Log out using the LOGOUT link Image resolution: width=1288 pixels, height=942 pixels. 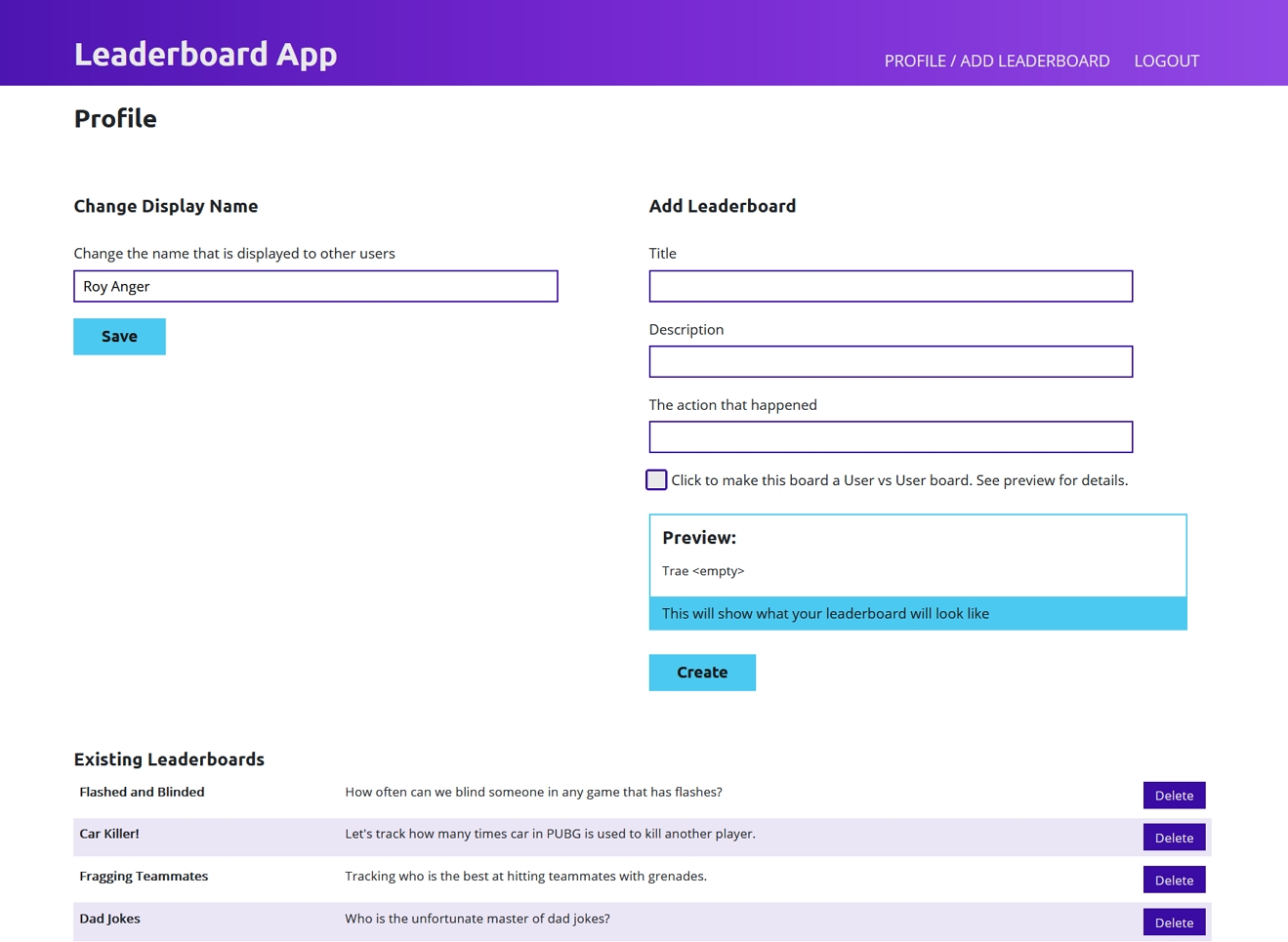[x=1166, y=61]
